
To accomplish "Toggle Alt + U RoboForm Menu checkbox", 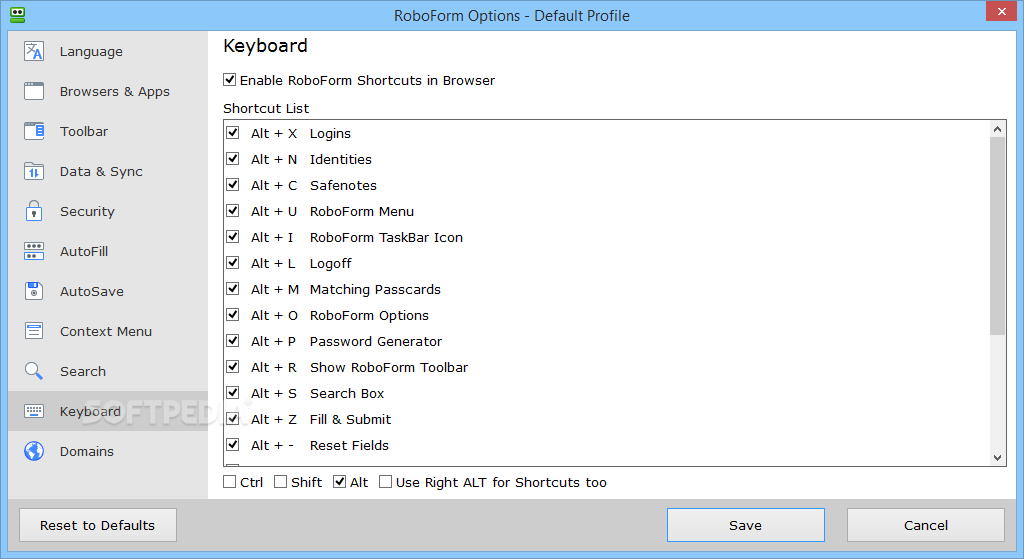I will coord(232,211).
